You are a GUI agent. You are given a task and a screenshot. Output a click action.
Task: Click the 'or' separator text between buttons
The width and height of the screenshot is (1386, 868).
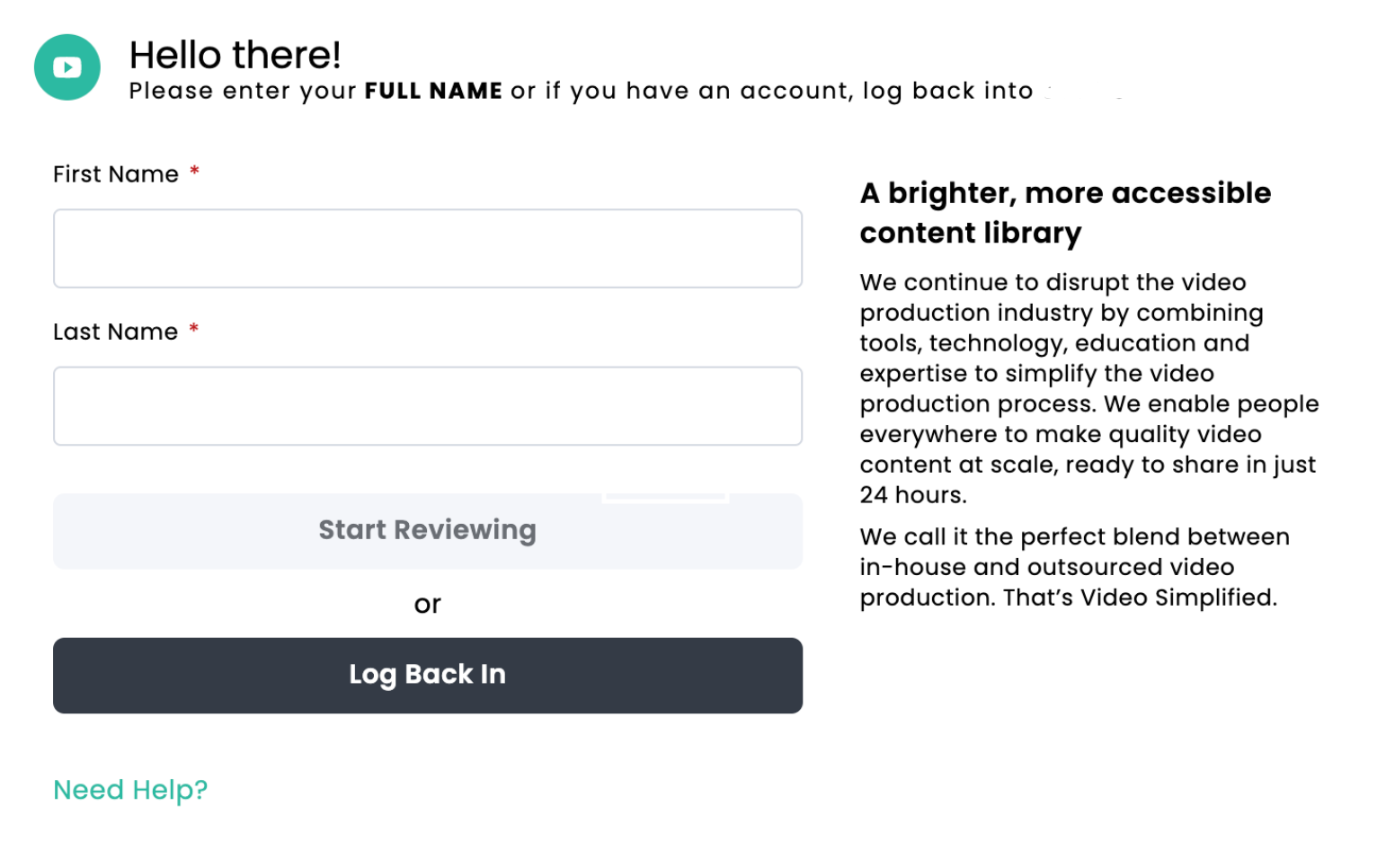pyautogui.click(x=428, y=605)
